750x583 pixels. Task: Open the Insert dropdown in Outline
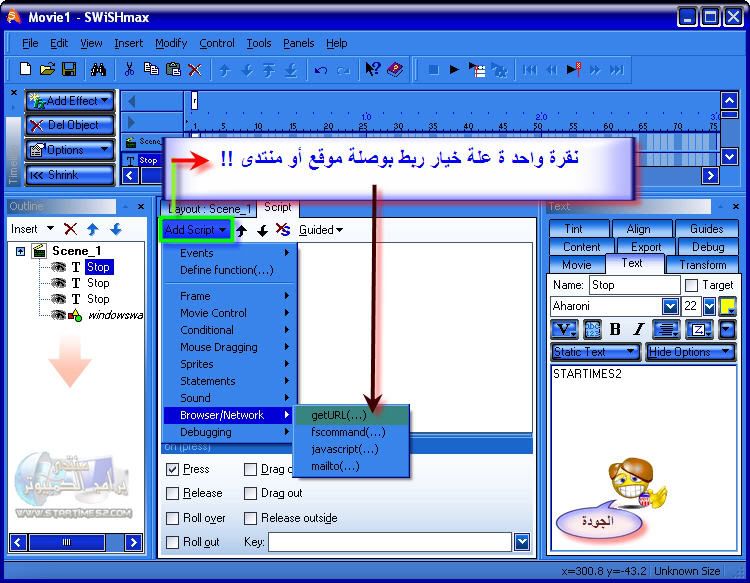32,229
